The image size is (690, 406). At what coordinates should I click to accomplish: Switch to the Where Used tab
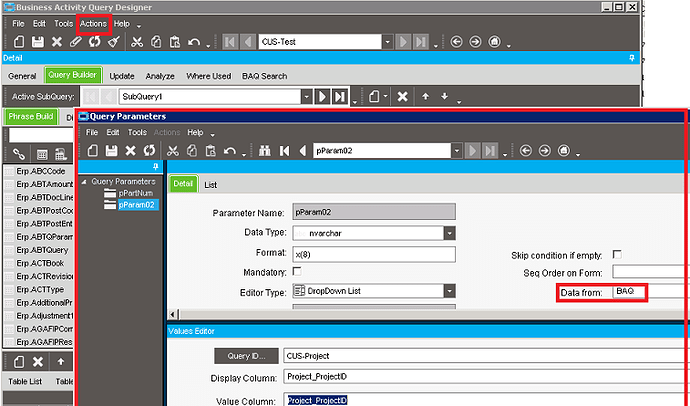[209, 76]
